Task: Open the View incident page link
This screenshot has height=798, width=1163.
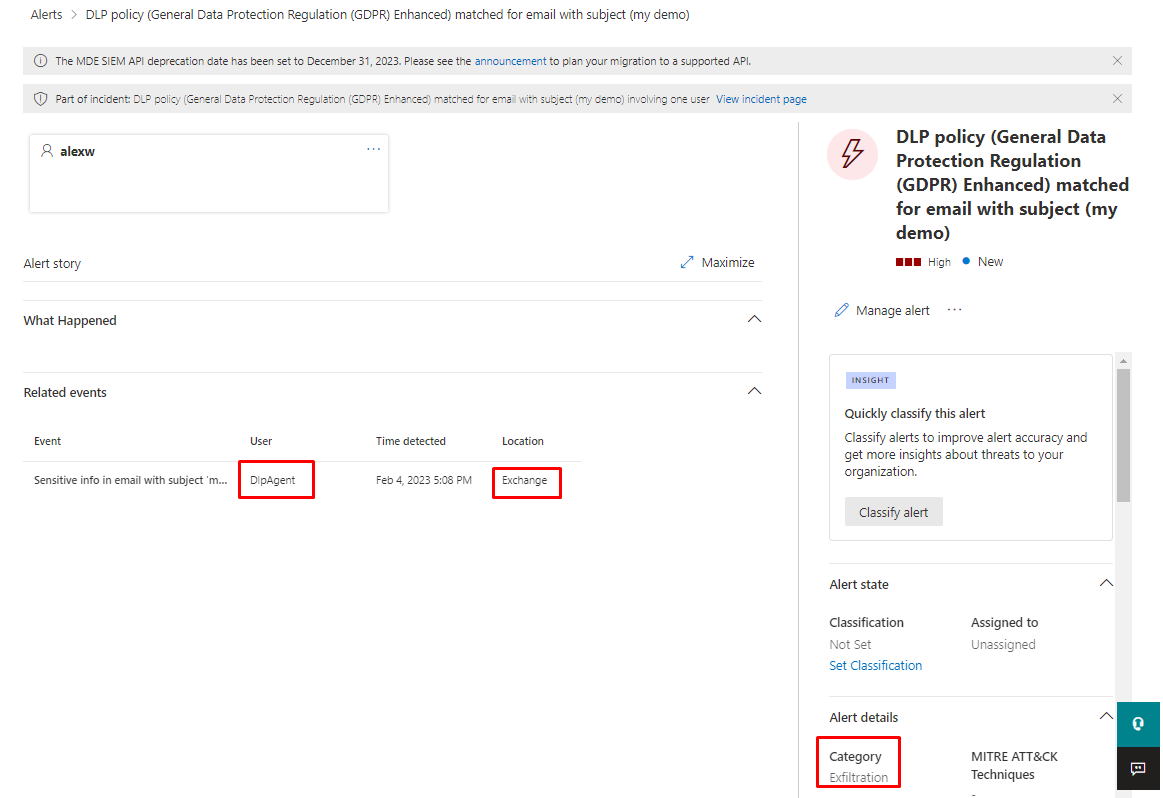Action: click(761, 99)
